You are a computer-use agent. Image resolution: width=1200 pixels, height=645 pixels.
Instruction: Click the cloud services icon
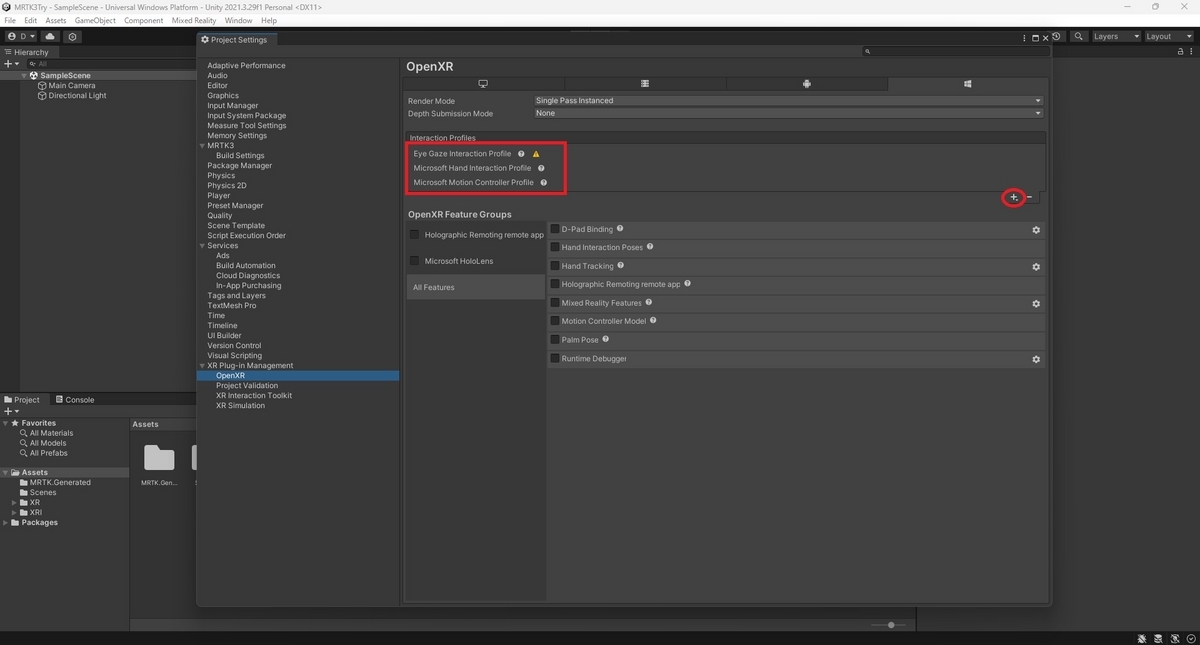coord(50,36)
